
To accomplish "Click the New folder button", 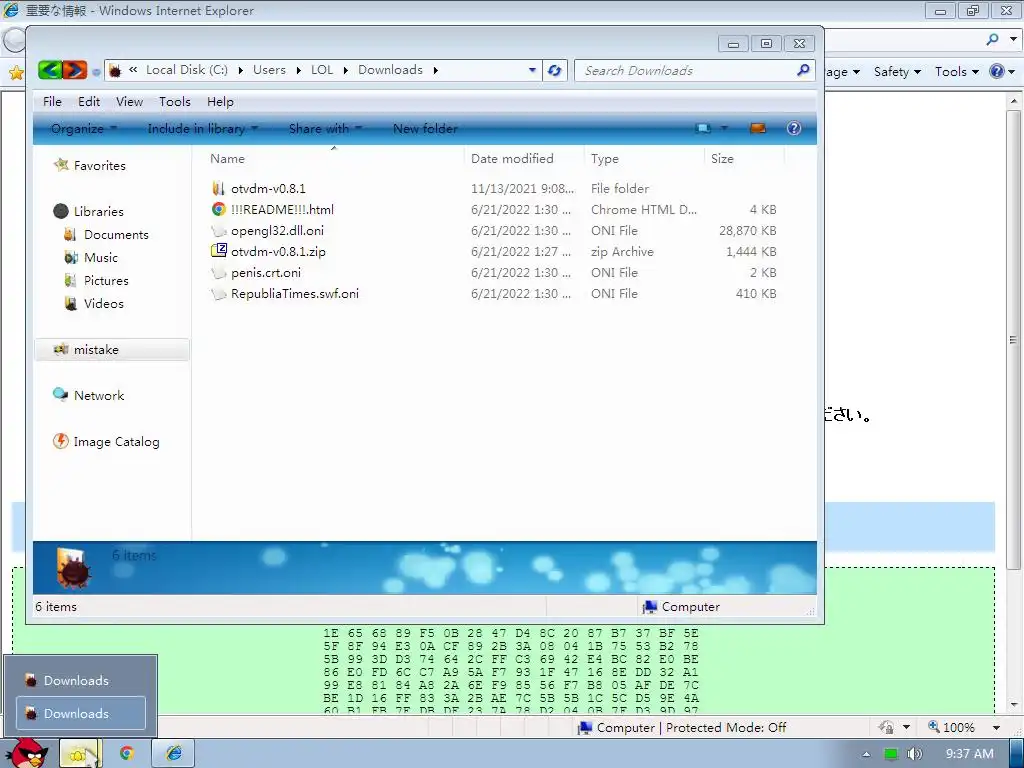I will click(425, 128).
